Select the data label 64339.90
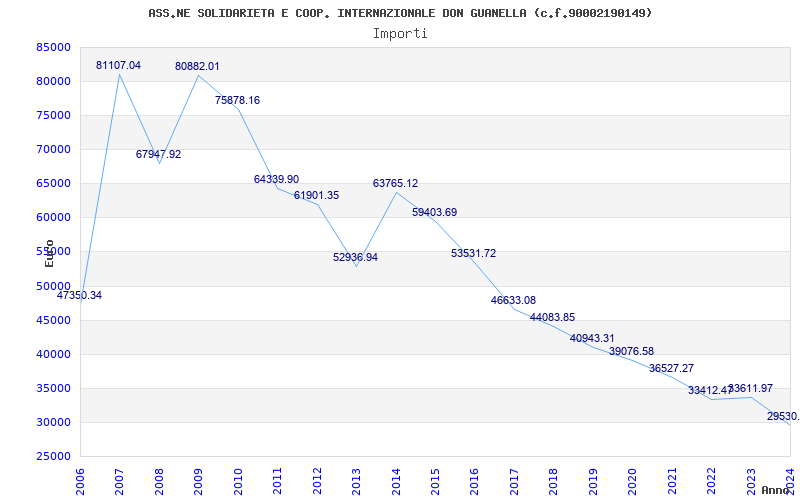 pyautogui.click(x=277, y=180)
